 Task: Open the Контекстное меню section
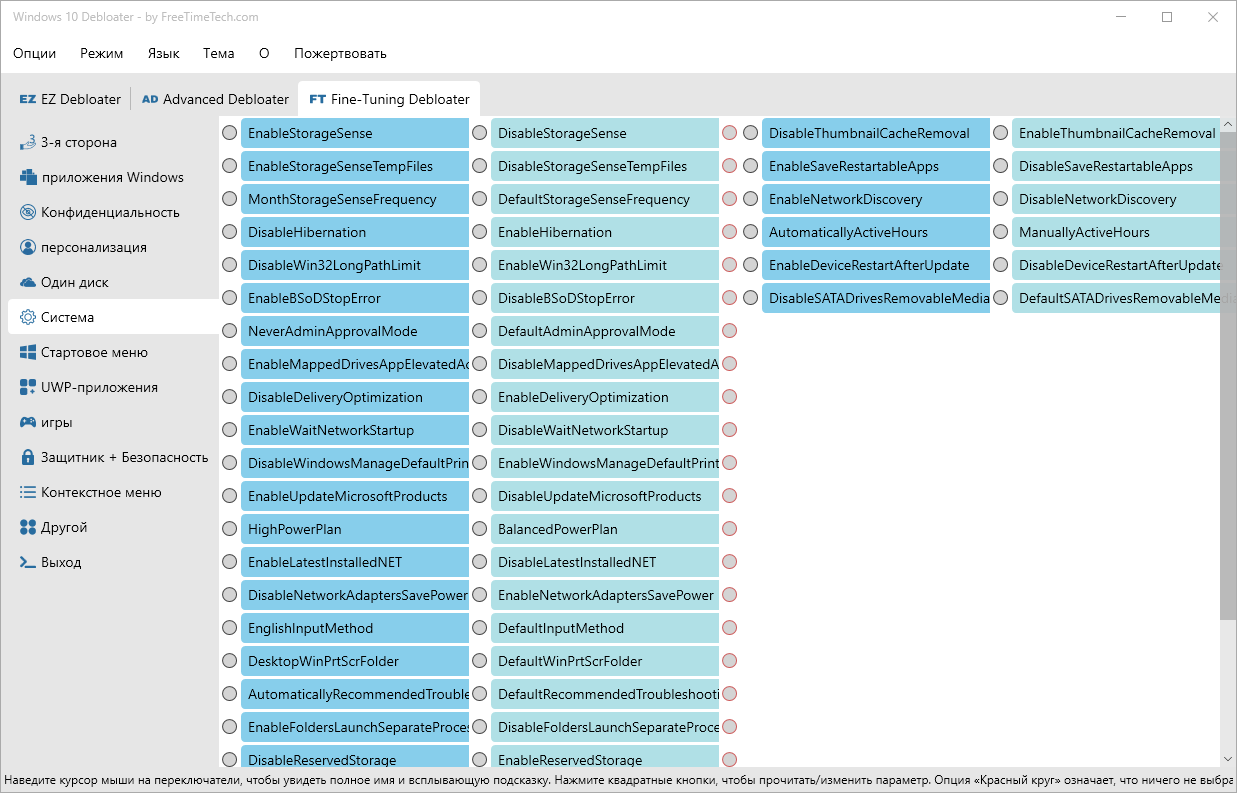click(112, 492)
